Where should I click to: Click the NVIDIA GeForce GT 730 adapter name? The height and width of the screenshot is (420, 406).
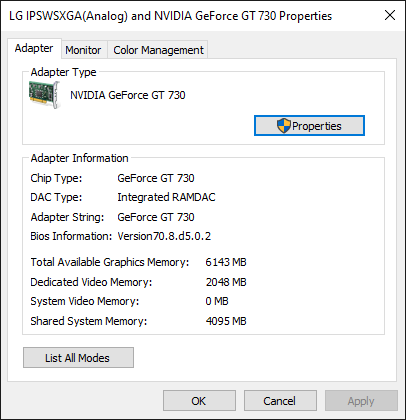pos(128,95)
